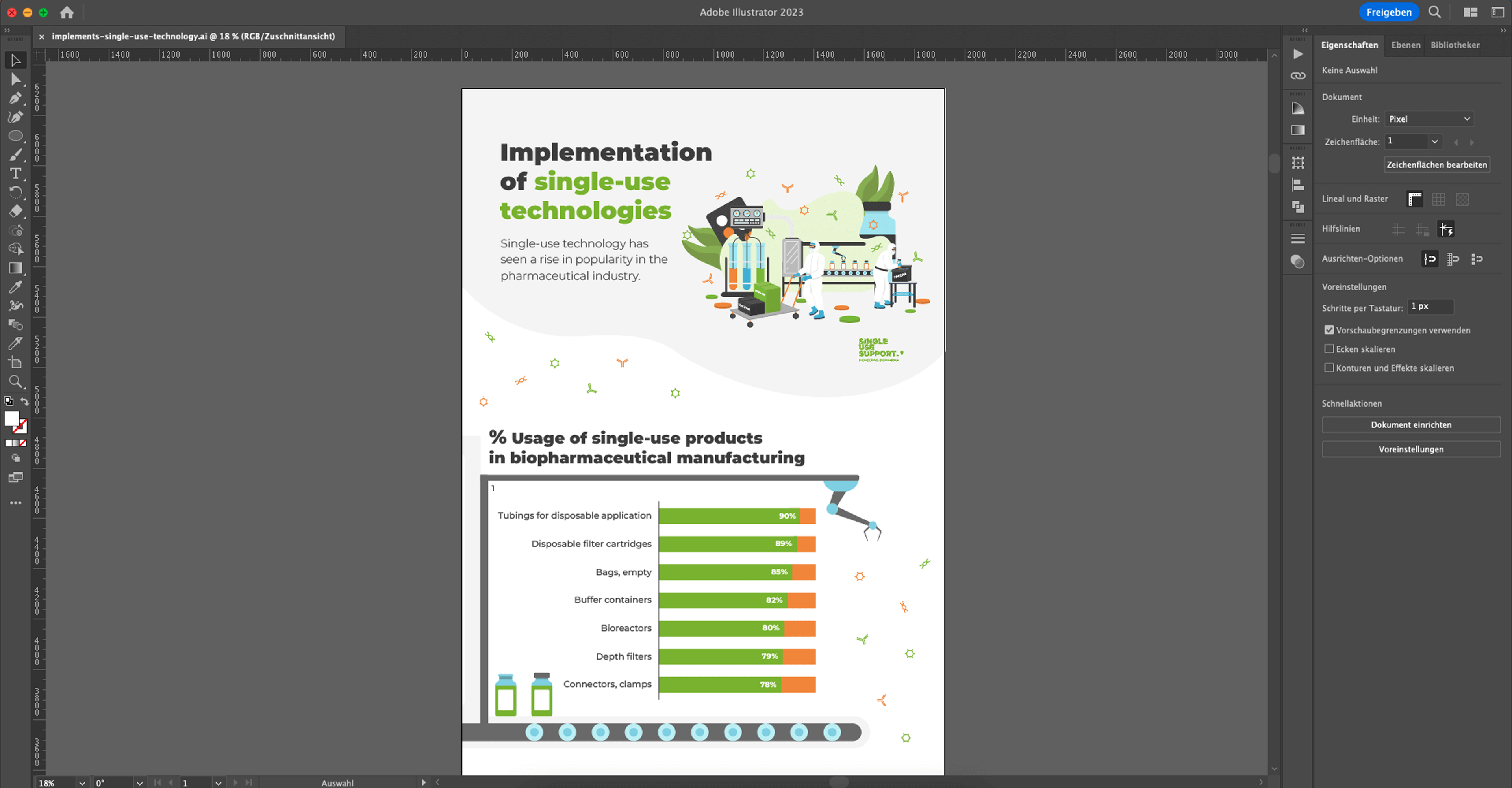Select the Gradient tool
The width and height of the screenshot is (1512, 788).
(x=16, y=268)
